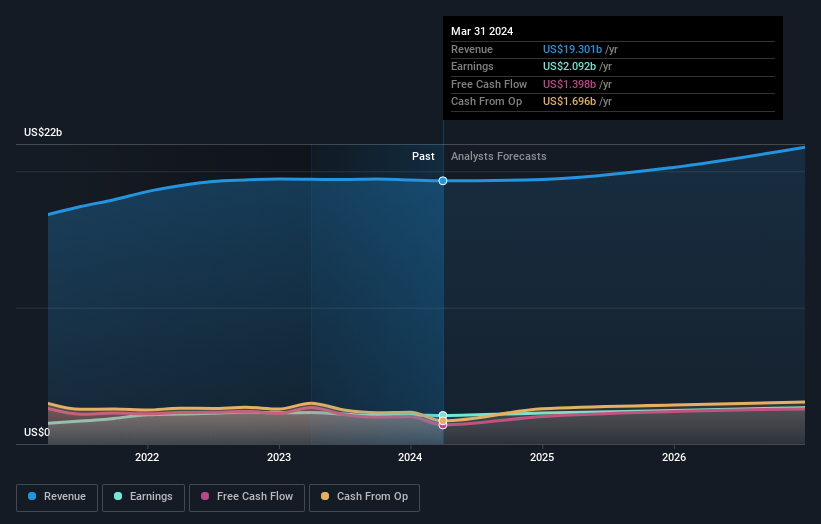The image size is (821, 524).
Task: Click the US$0 y-axis label
Action: tap(37, 432)
